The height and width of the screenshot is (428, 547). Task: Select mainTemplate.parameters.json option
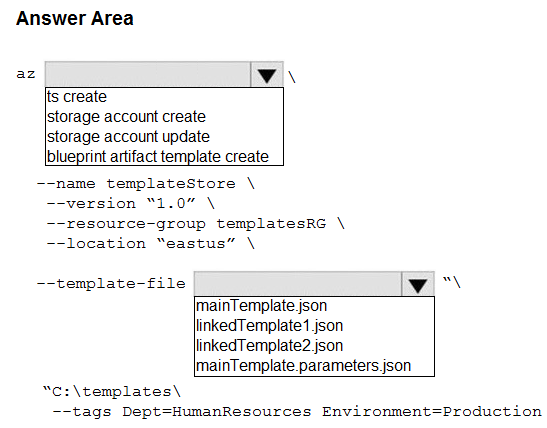click(303, 366)
